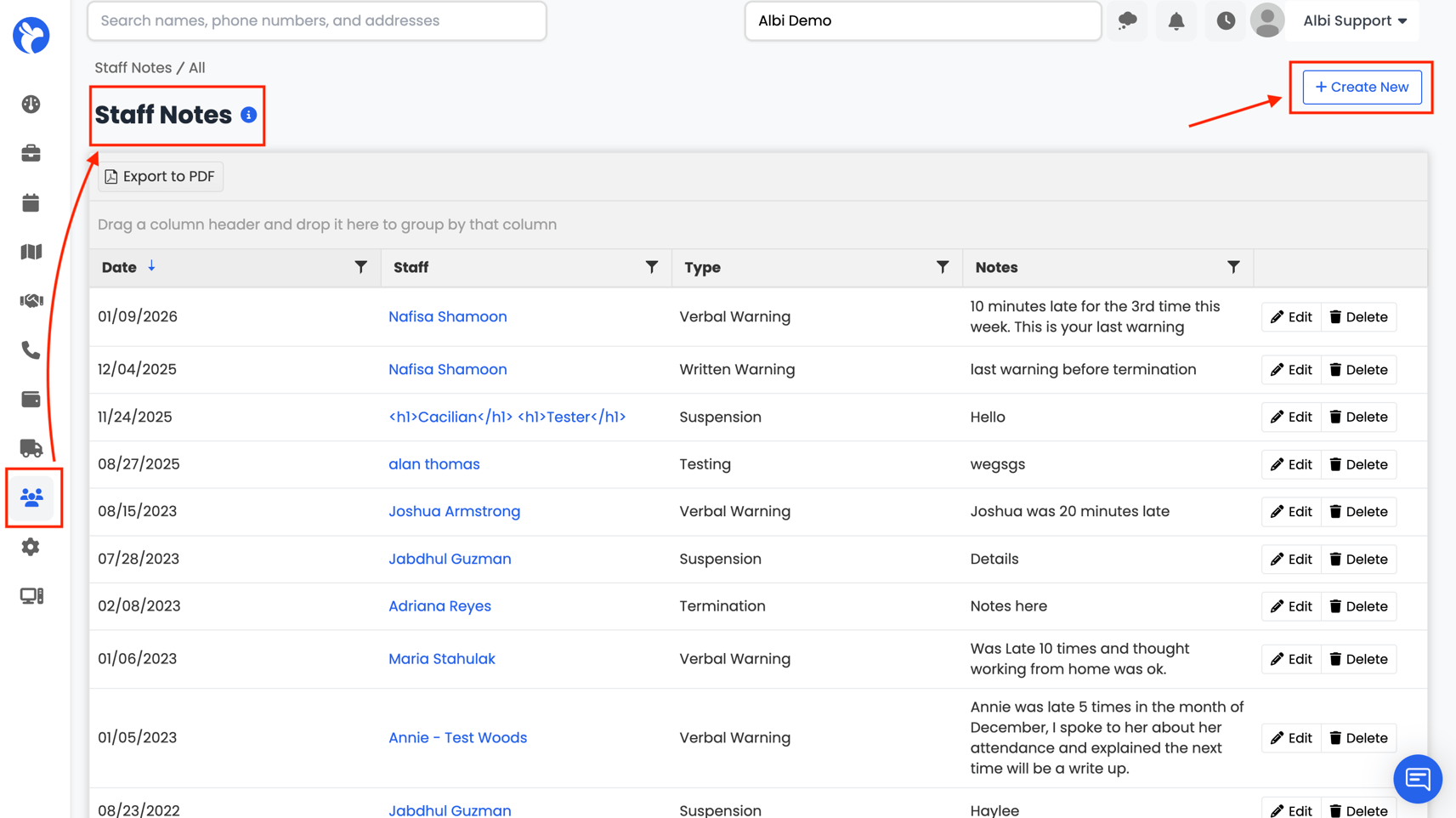This screenshot has height=818, width=1456.
Task: Open the Notes column filter
Action: [x=1232, y=267]
